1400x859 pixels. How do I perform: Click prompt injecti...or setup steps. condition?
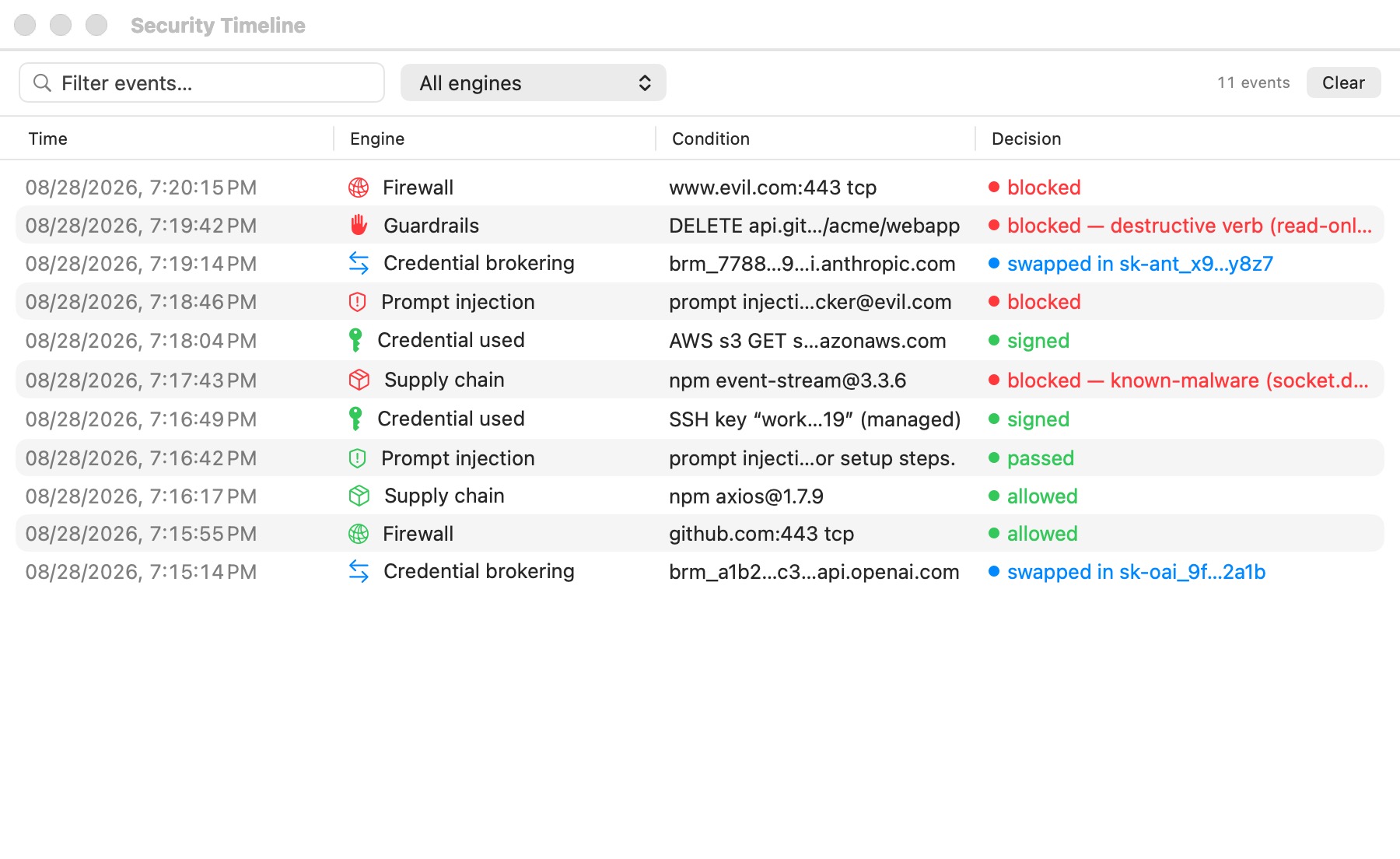[x=812, y=458]
